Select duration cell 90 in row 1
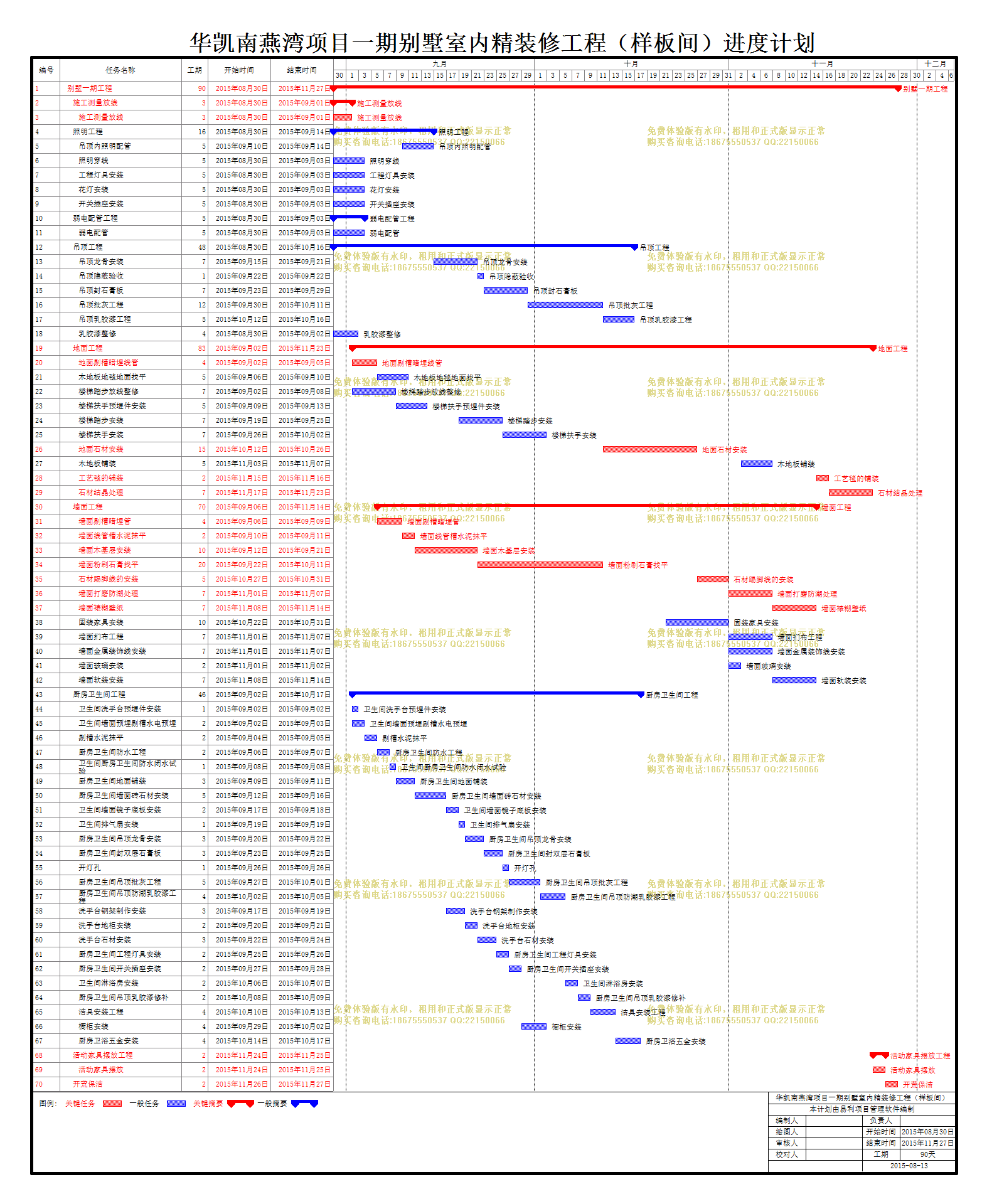Image resolution: width=987 pixels, height=1204 pixels. [195, 88]
